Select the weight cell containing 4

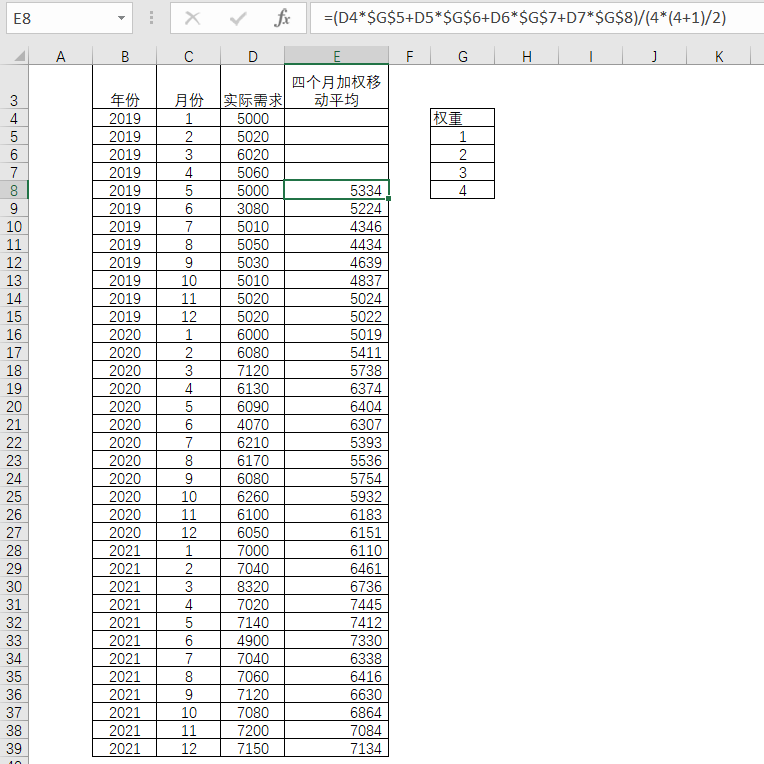pyautogui.click(x=462, y=190)
